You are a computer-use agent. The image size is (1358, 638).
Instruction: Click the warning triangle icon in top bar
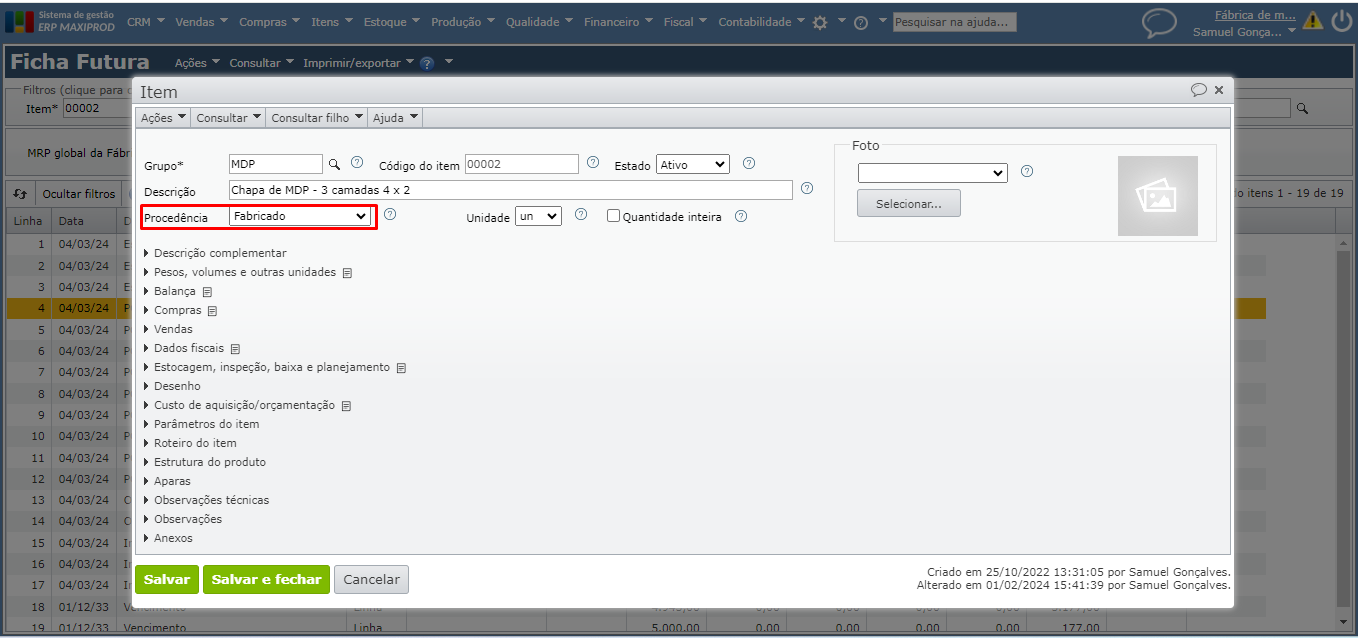(1312, 20)
